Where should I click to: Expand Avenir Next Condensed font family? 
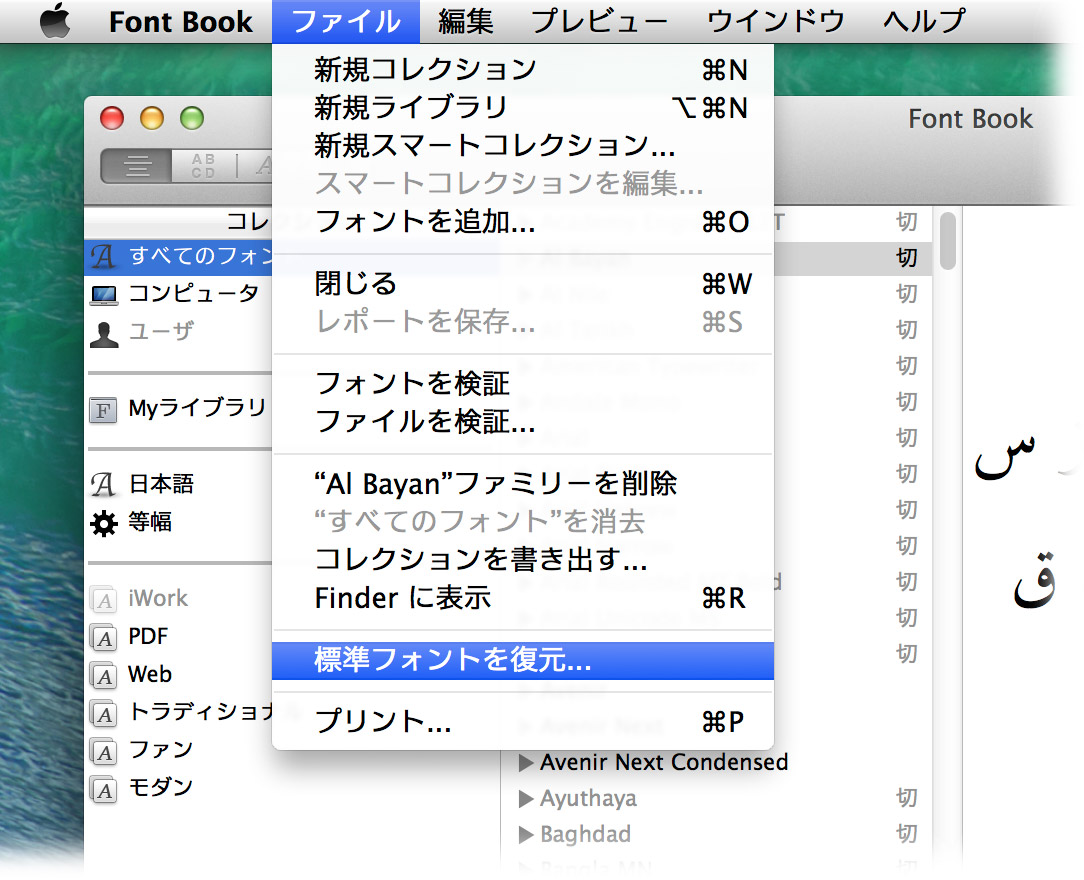tap(526, 762)
